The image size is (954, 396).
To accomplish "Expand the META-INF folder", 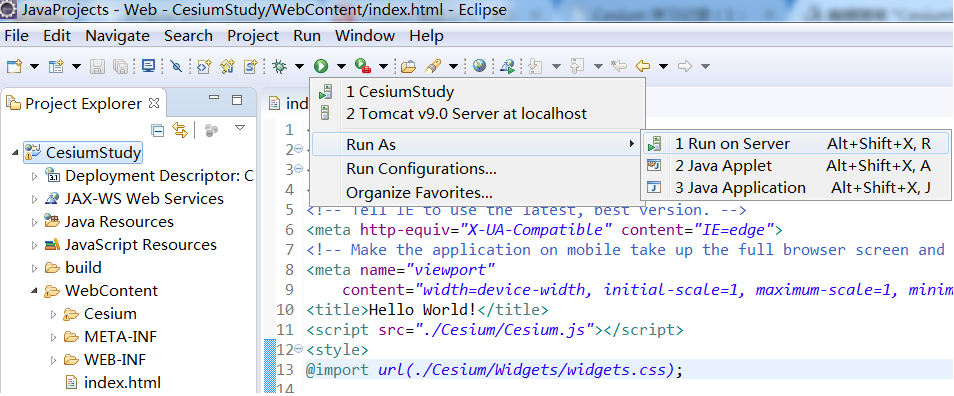I will point(54,337).
